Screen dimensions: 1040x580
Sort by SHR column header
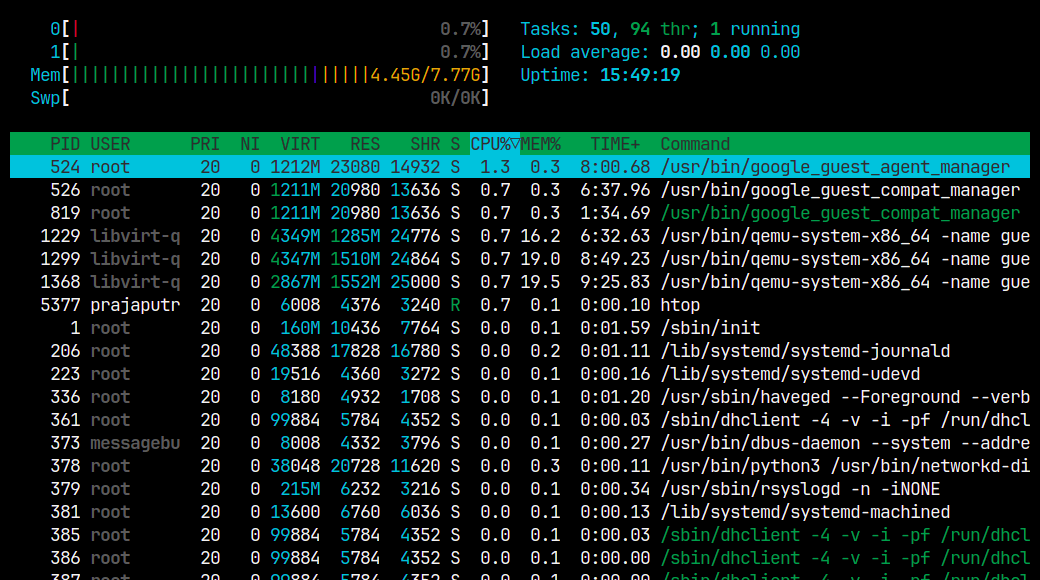click(x=425, y=144)
